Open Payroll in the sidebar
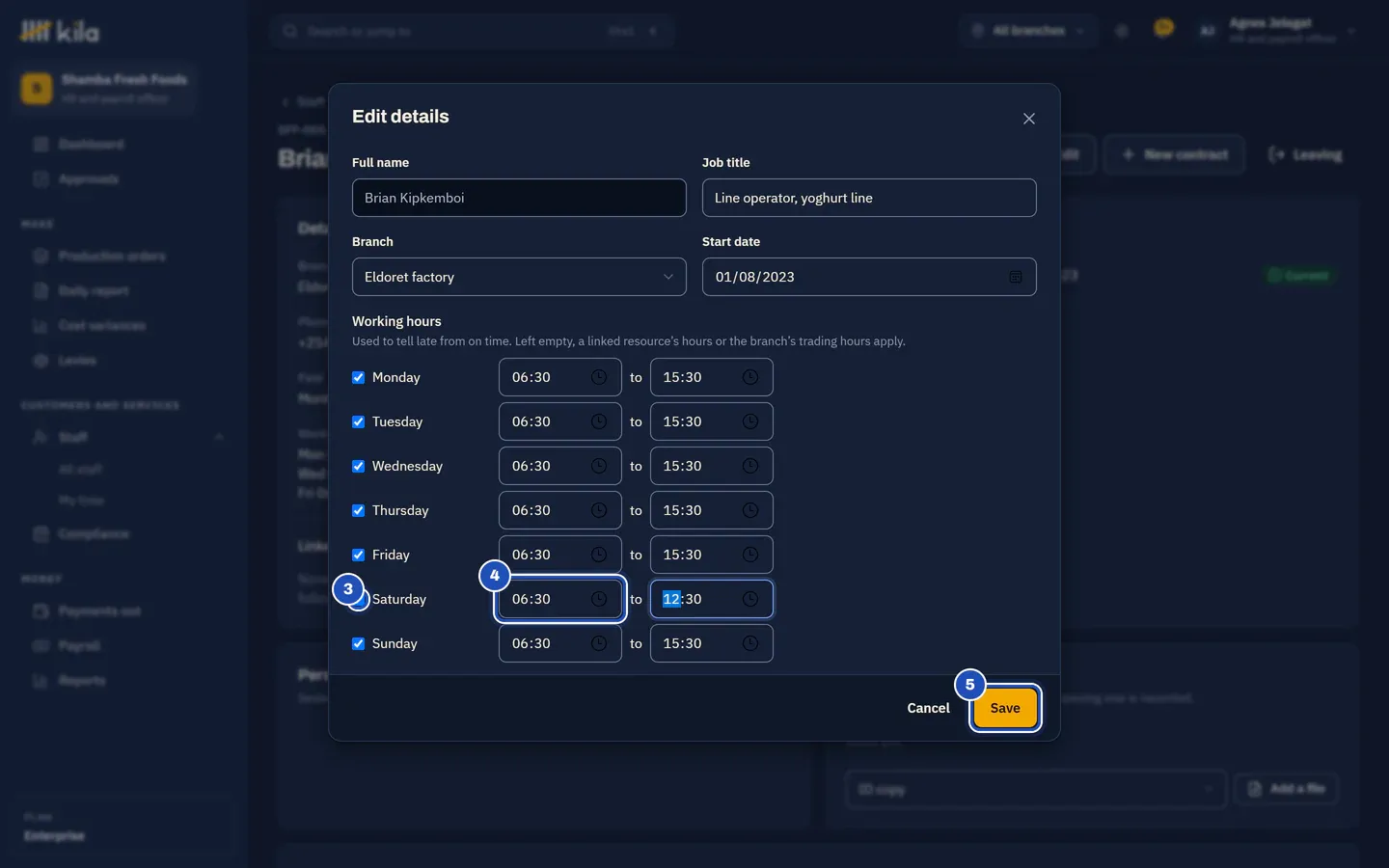This screenshot has width=1389, height=868. (79, 645)
